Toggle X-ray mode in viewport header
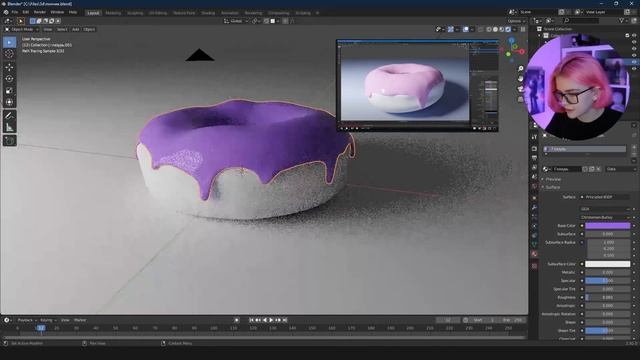Screen dimensions: 640x360 pyautogui.click(x=480, y=29)
